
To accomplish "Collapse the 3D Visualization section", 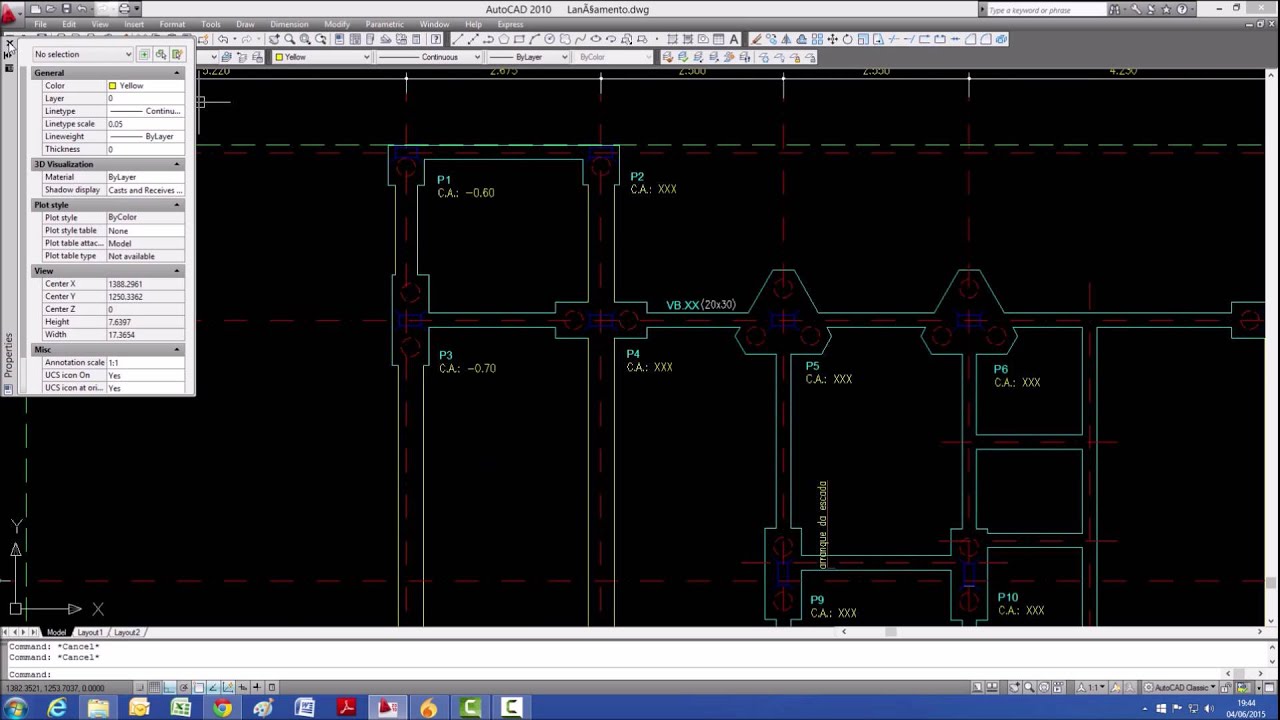I will pyautogui.click(x=177, y=164).
